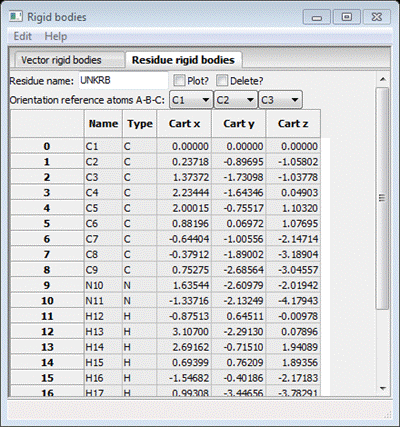Click the scroll up arrow
The height and width of the screenshot is (427, 400).
383,80
